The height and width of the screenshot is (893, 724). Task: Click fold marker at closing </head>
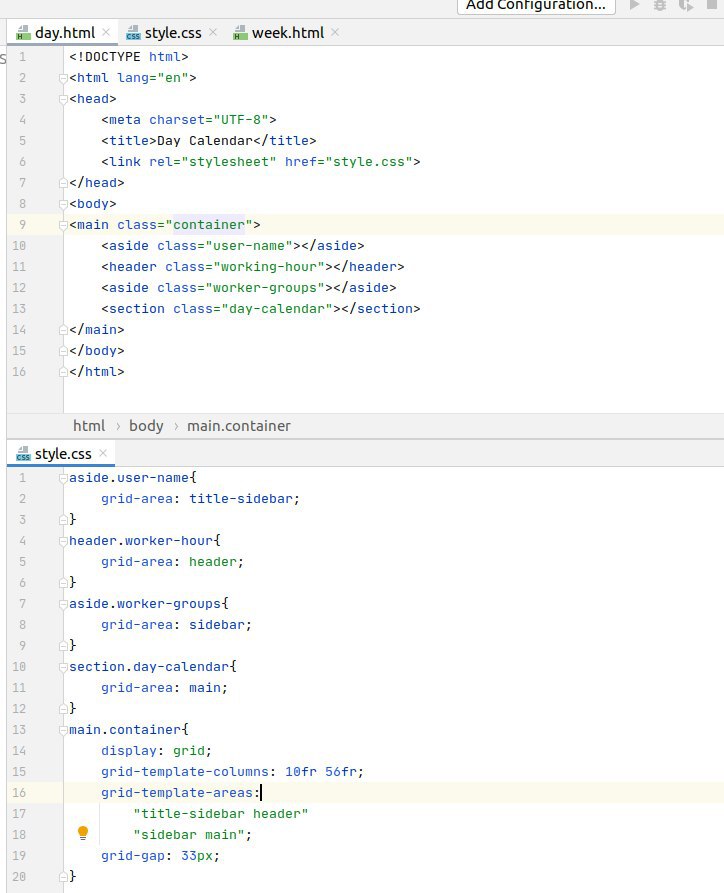(63, 183)
